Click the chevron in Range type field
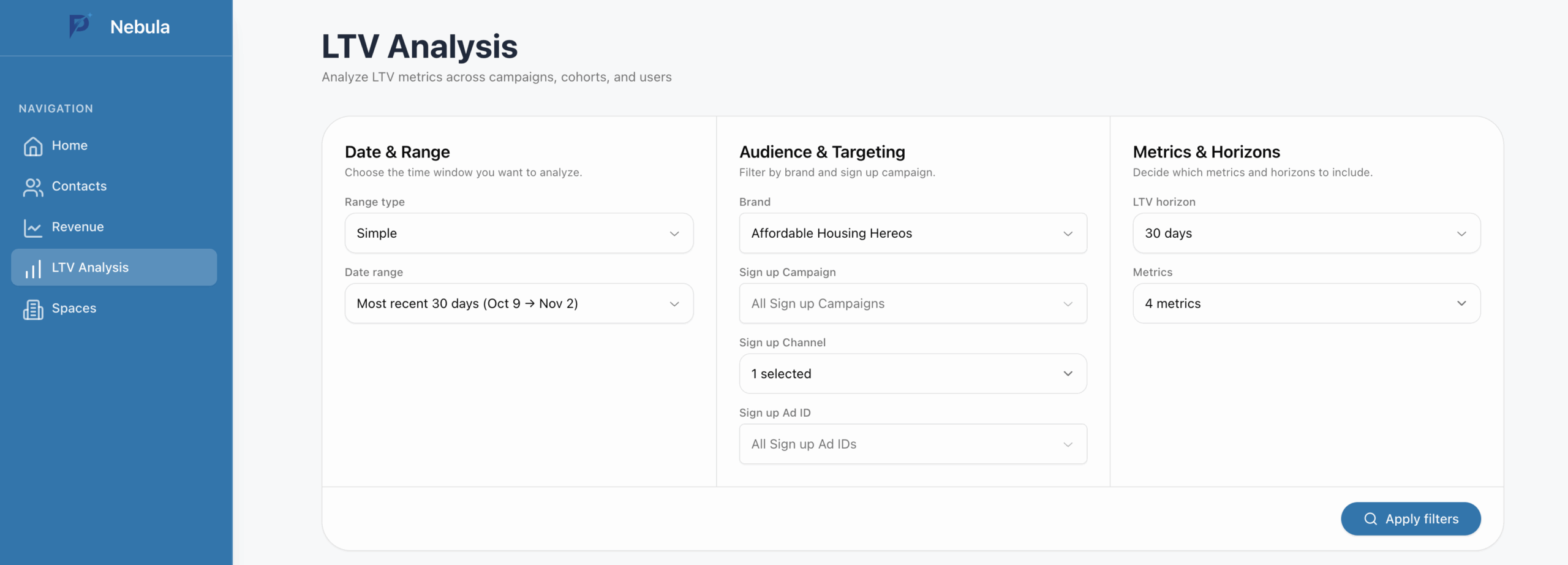The image size is (1568, 565). point(674,233)
